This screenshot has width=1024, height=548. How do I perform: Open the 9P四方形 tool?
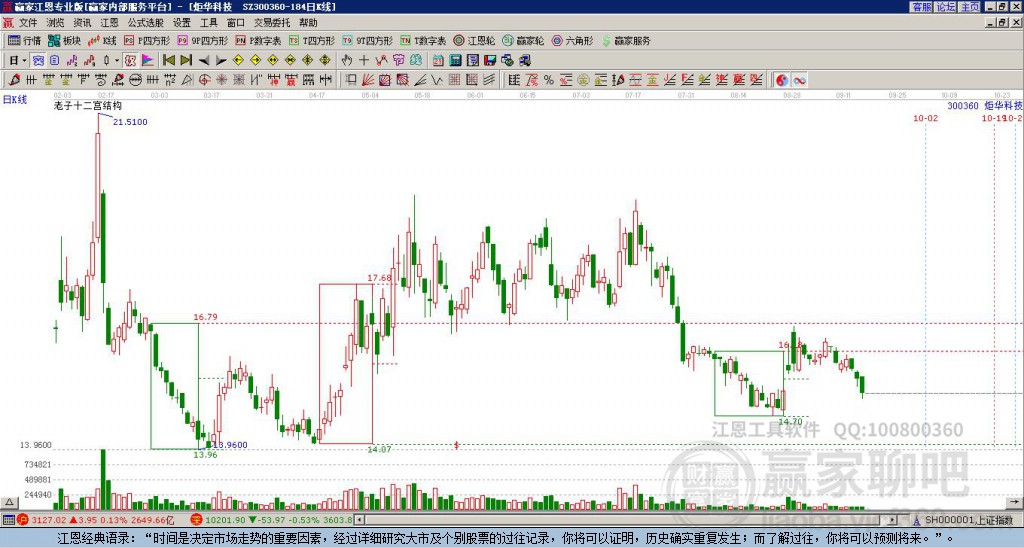pos(202,40)
